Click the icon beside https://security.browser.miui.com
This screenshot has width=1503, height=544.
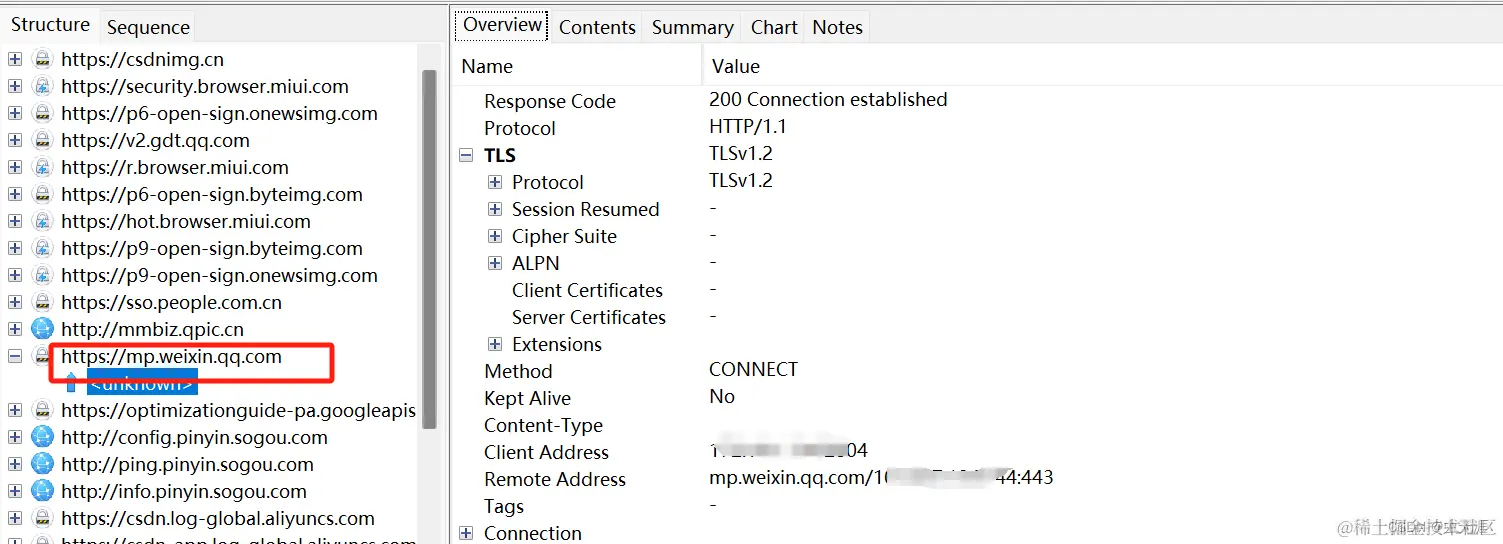click(42, 86)
